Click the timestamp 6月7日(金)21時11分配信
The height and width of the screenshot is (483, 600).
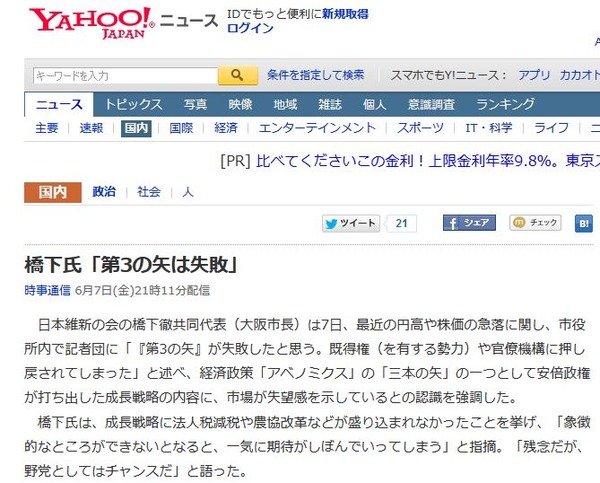(142, 290)
